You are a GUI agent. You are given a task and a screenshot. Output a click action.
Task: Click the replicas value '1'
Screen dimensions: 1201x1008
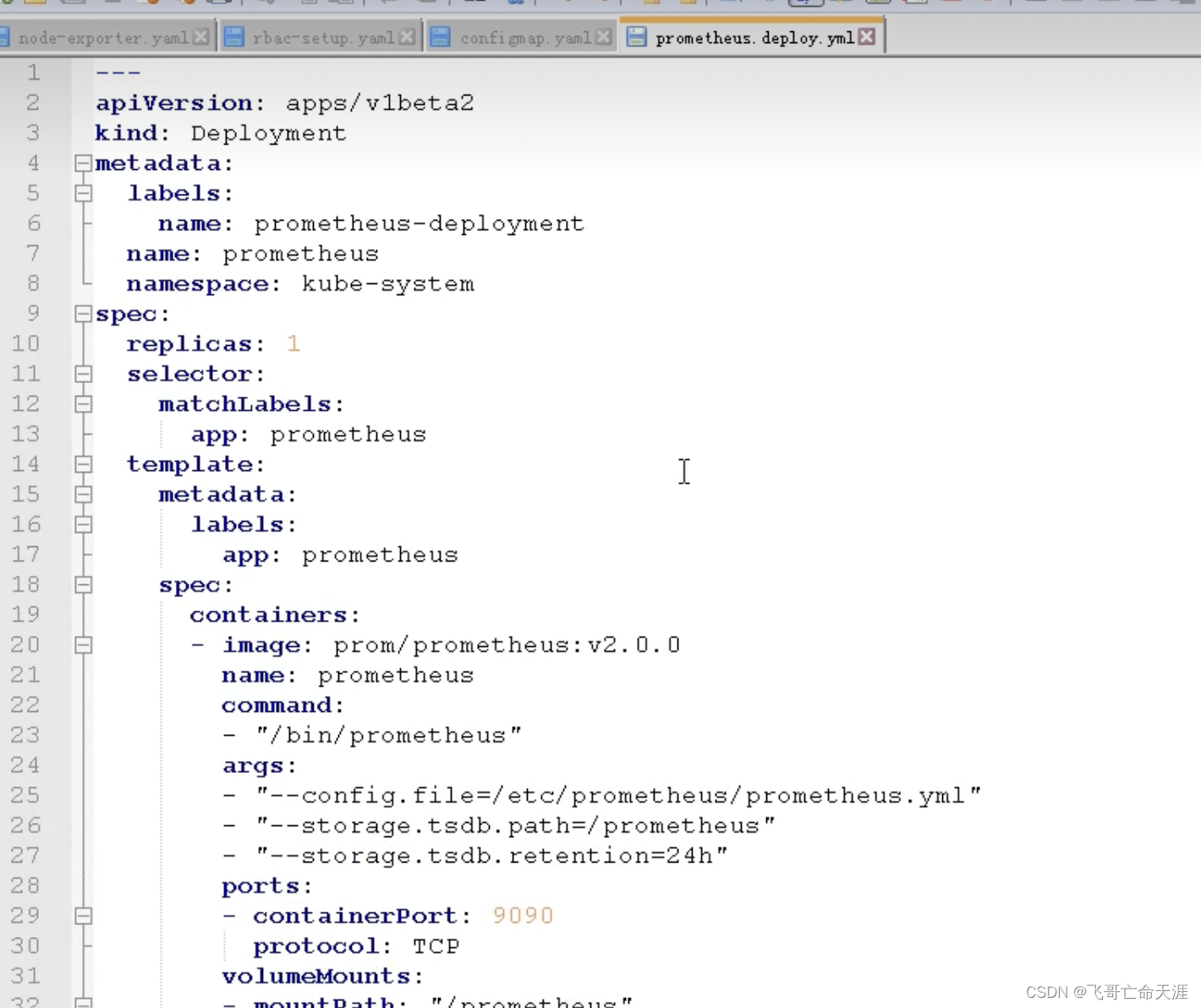tap(293, 344)
